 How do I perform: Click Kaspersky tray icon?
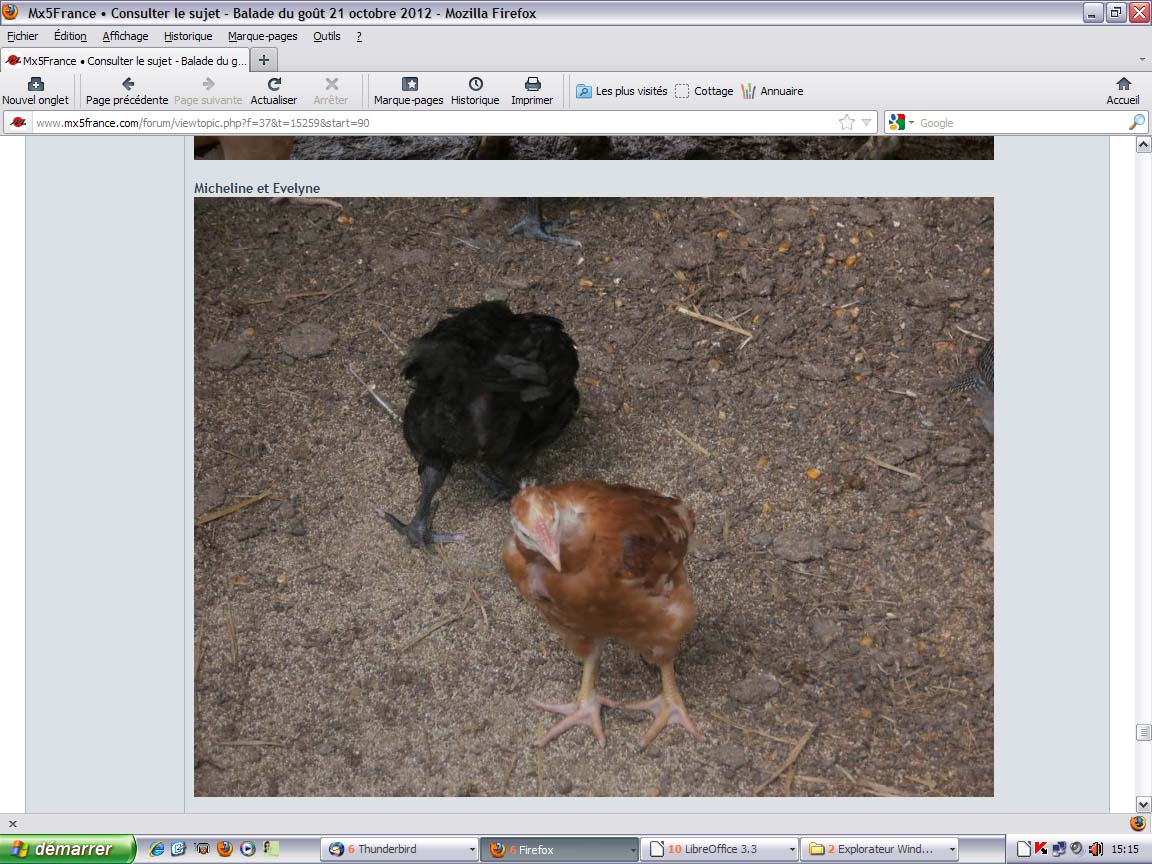(1041, 849)
